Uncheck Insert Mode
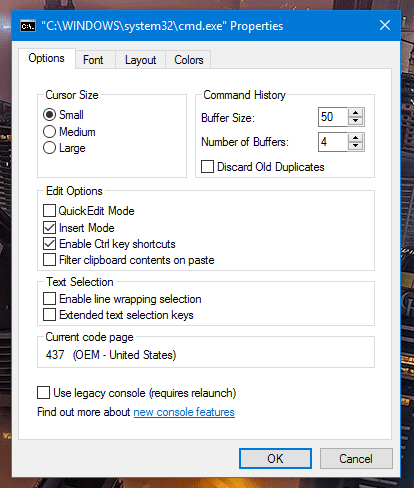Viewport: 414px width, 488px height. coord(49,228)
